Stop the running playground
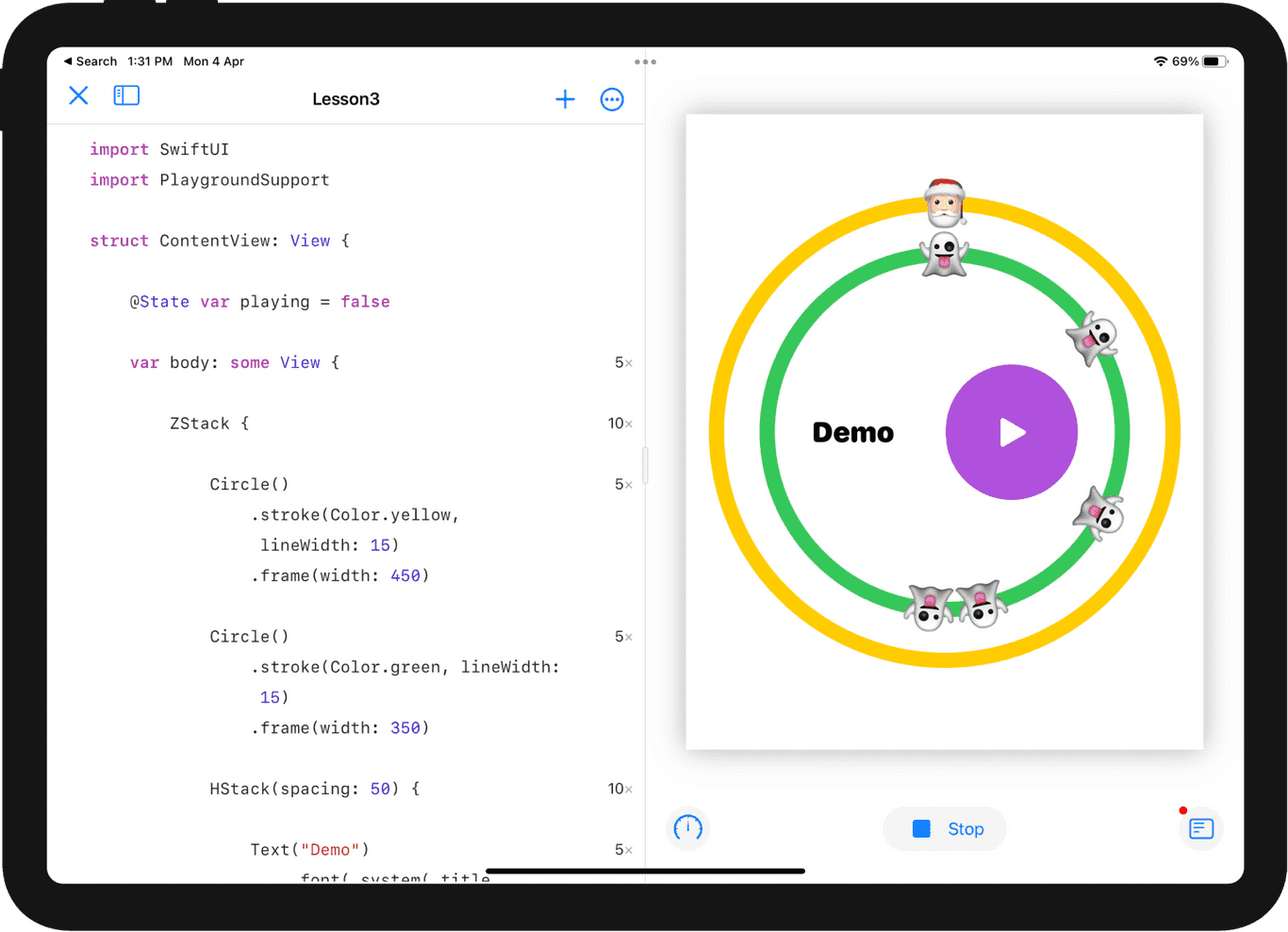The height and width of the screenshot is (932, 1288). (x=944, y=828)
